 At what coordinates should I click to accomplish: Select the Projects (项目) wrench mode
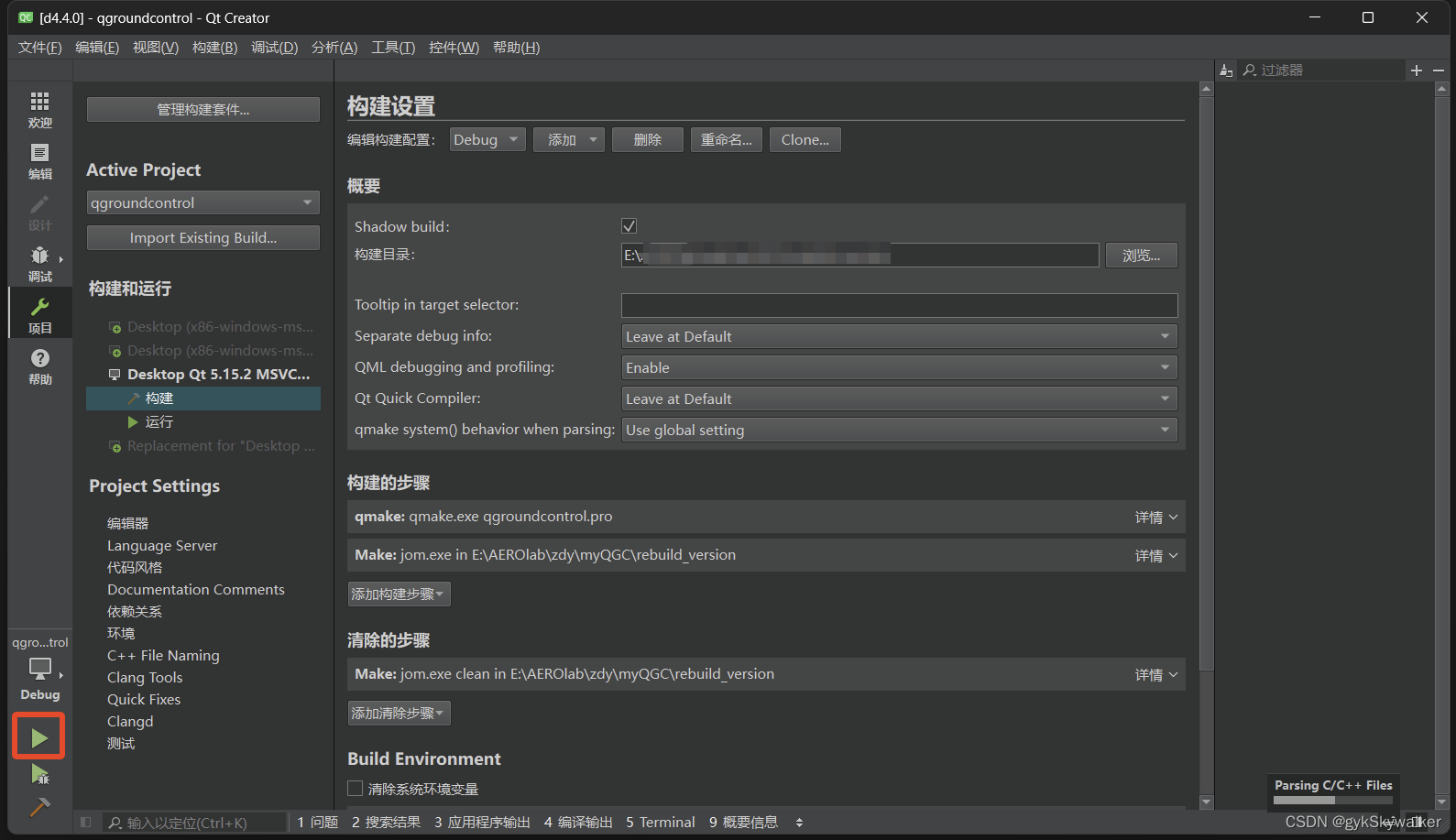tap(39, 315)
